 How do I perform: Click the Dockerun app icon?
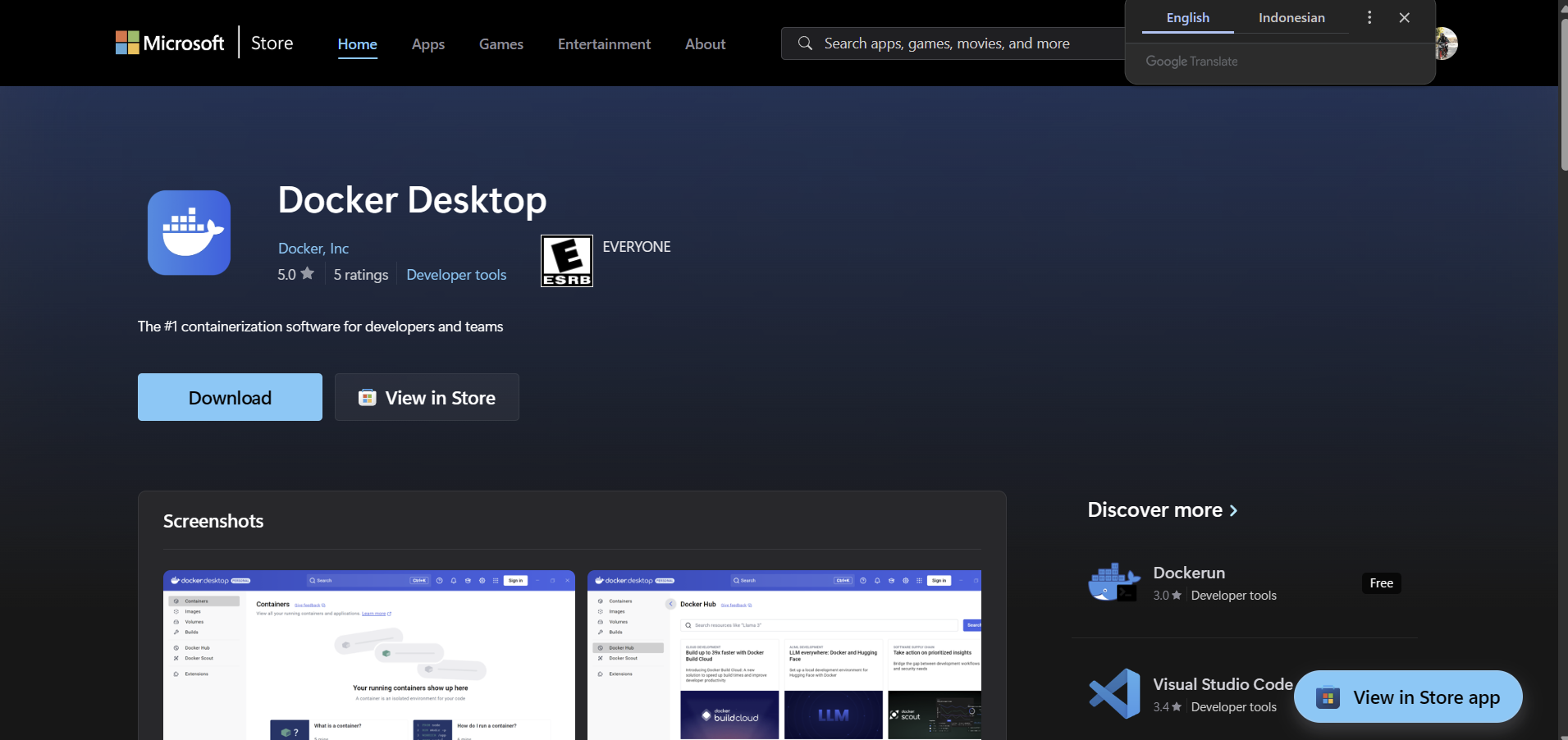(x=1113, y=582)
